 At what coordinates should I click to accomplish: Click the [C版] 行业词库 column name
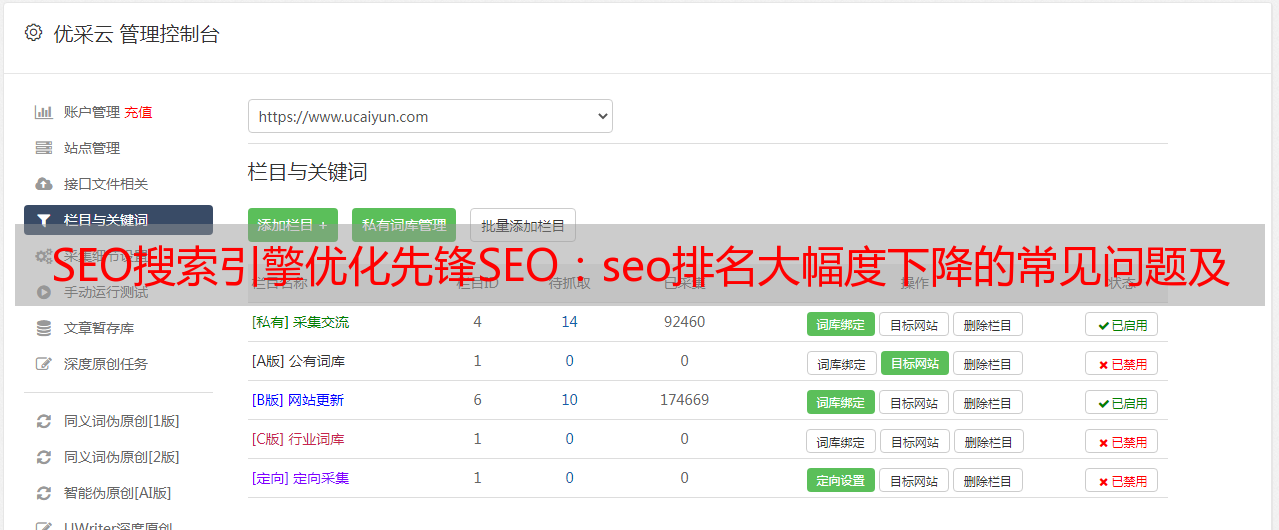point(297,439)
